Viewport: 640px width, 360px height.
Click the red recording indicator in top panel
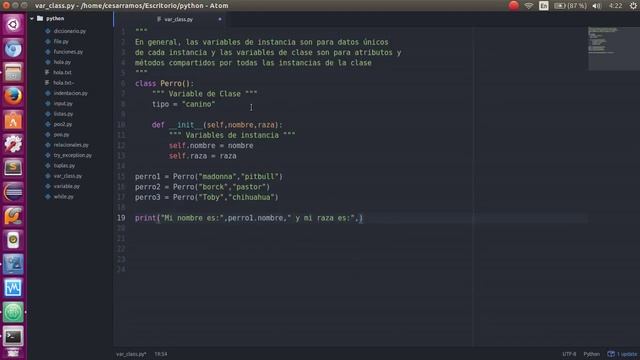click(513, 5)
